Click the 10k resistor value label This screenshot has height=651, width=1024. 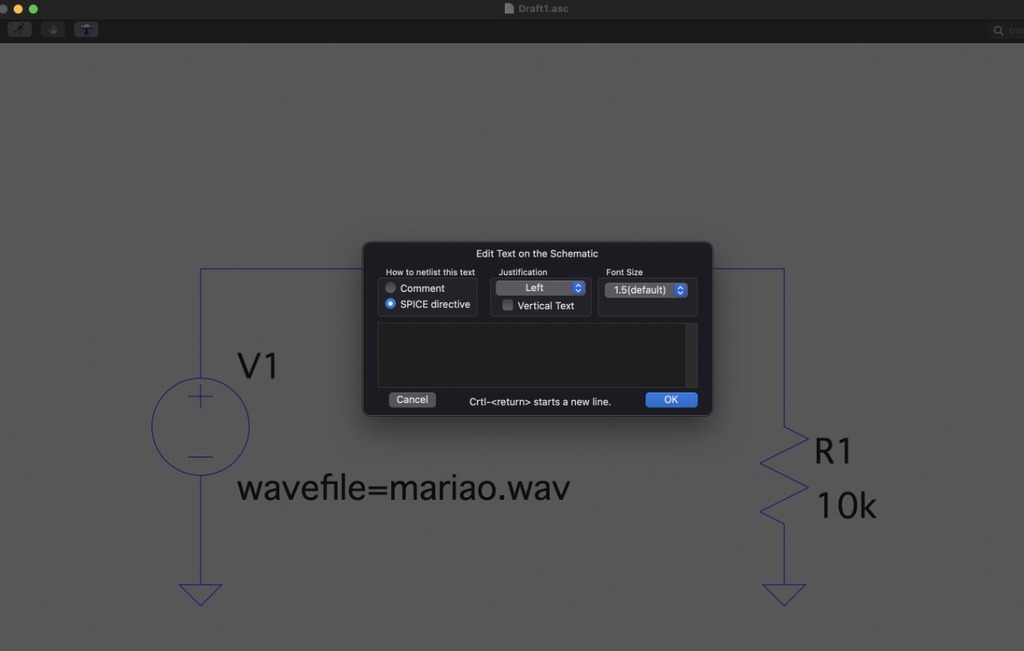846,506
